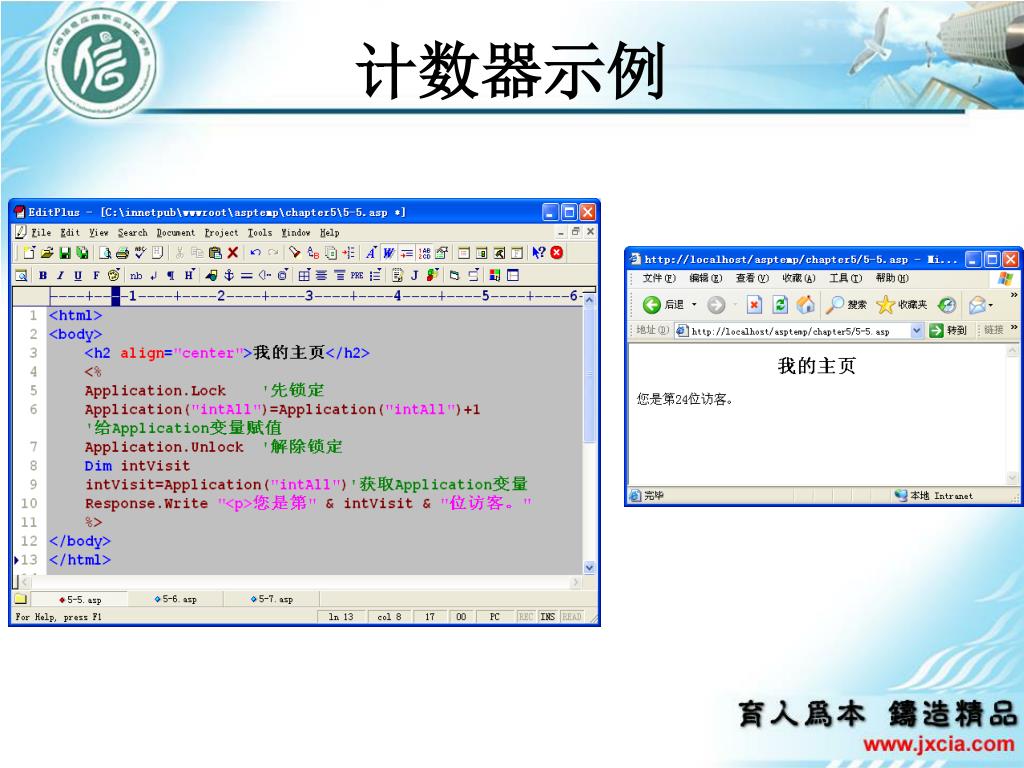Toggle READ read-only indicator in status bar
This screenshot has height=768, width=1024.
(x=571, y=616)
